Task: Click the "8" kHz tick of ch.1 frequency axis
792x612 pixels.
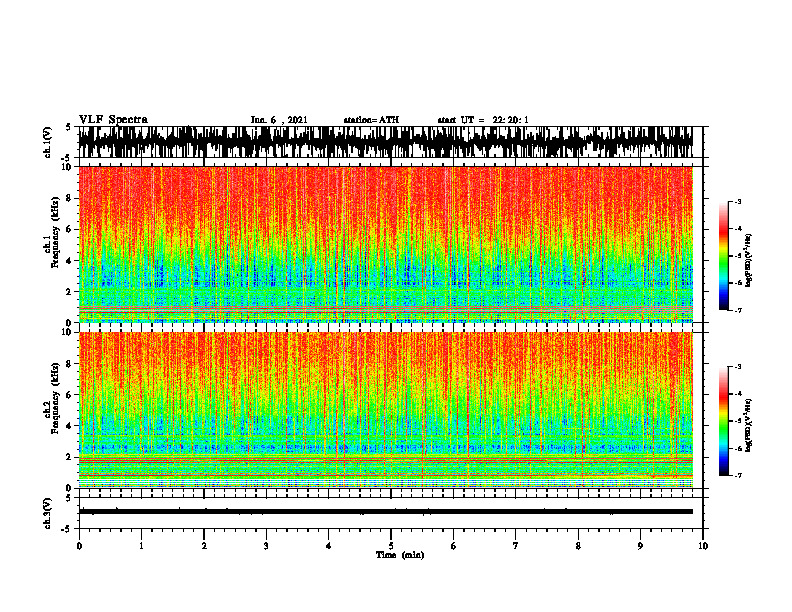Action: (x=70, y=198)
